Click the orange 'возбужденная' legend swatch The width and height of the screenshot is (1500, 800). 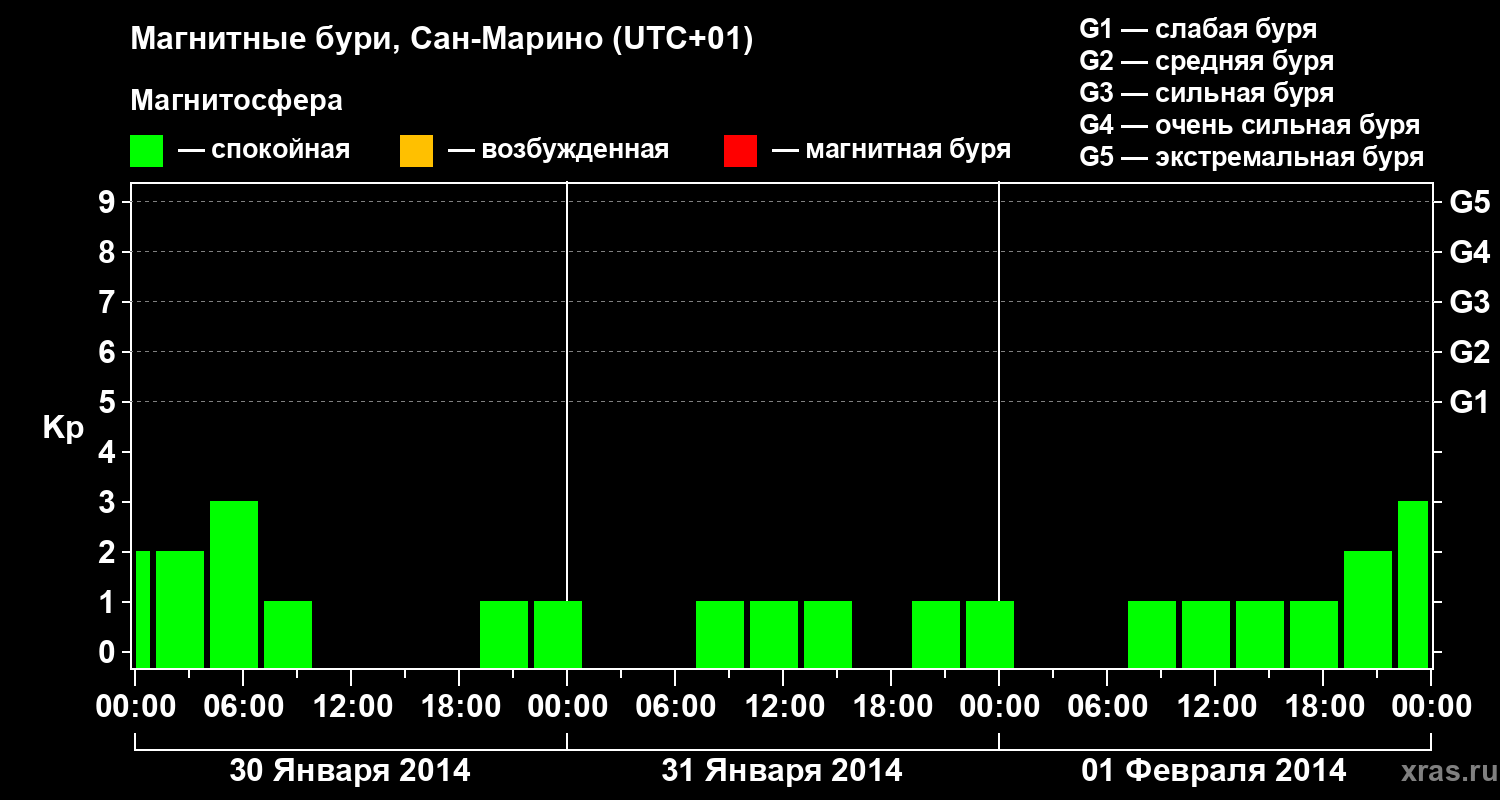point(416,151)
